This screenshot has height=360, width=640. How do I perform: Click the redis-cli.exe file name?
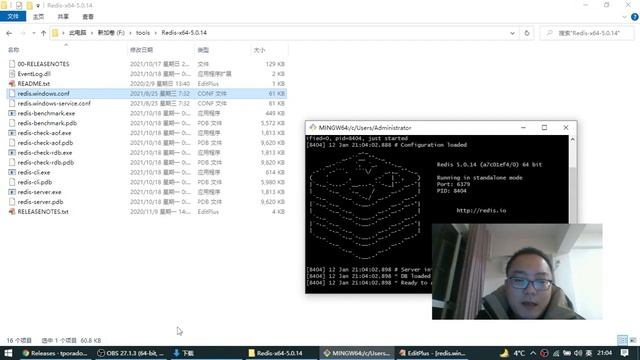tap(34, 172)
